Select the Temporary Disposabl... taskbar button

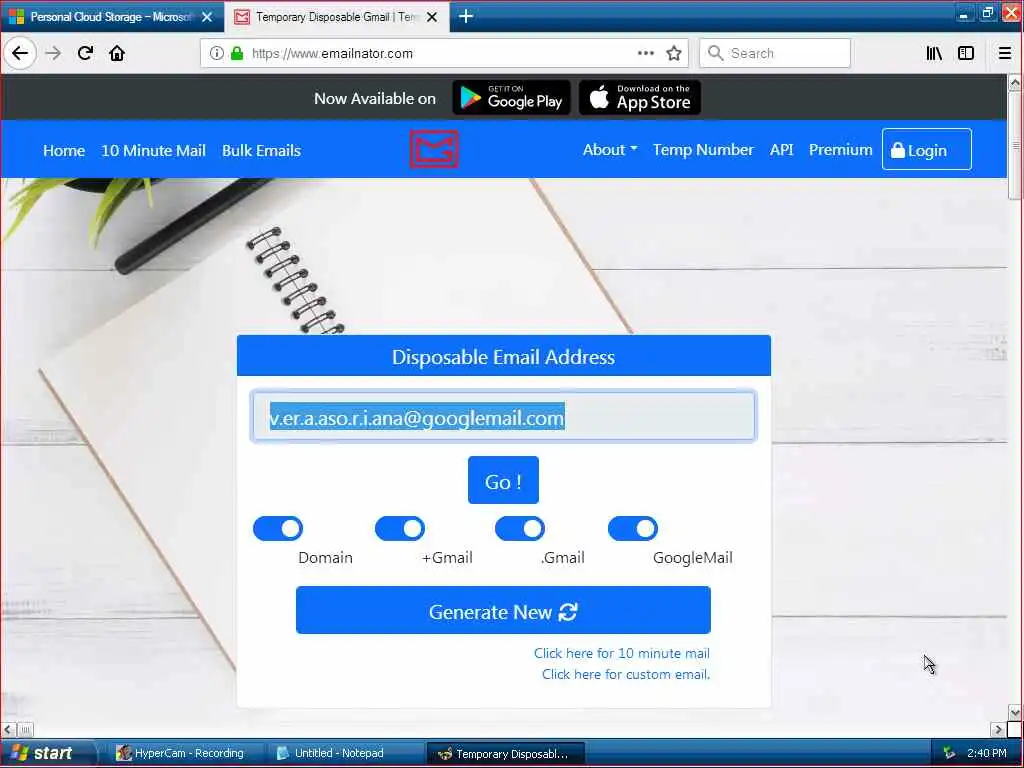pos(505,754)
